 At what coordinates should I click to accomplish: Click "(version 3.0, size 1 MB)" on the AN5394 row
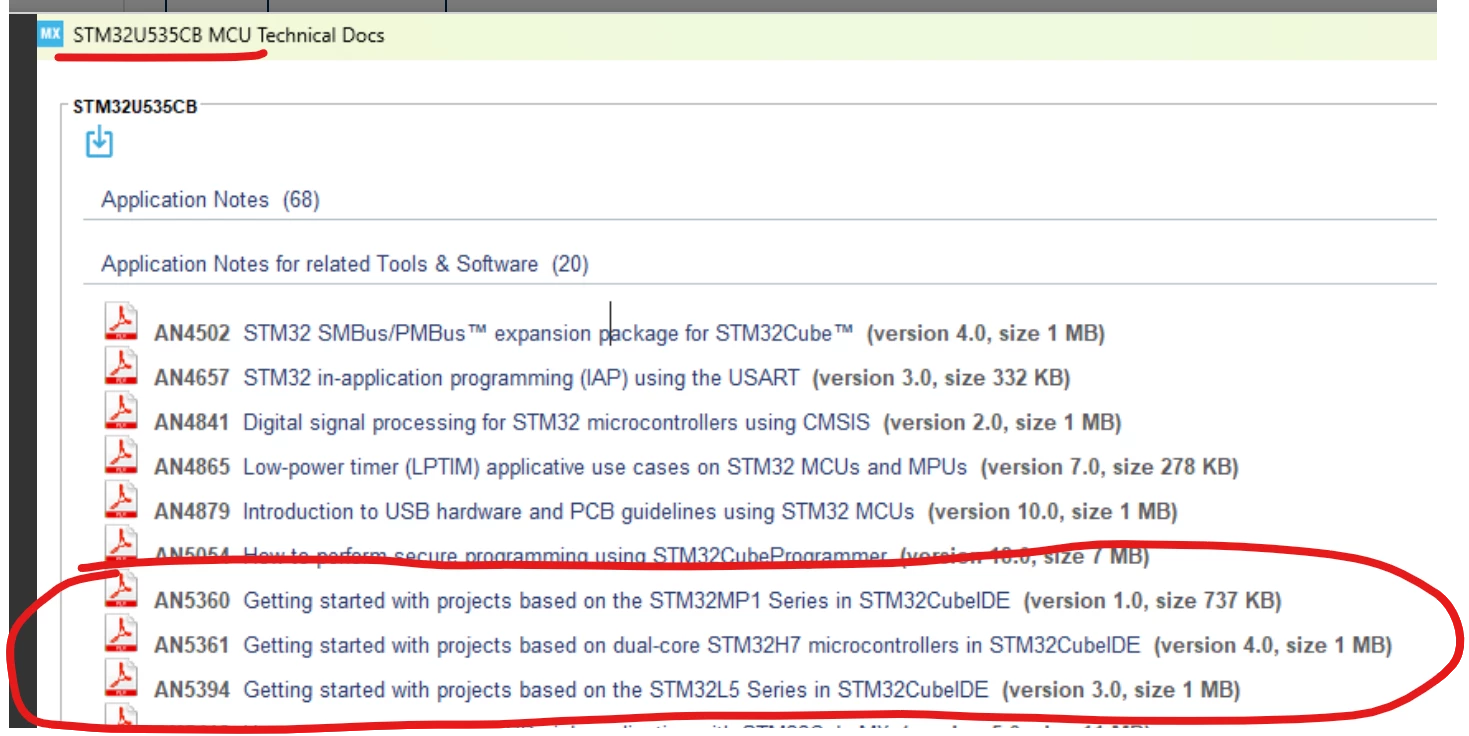point(1121,690)
